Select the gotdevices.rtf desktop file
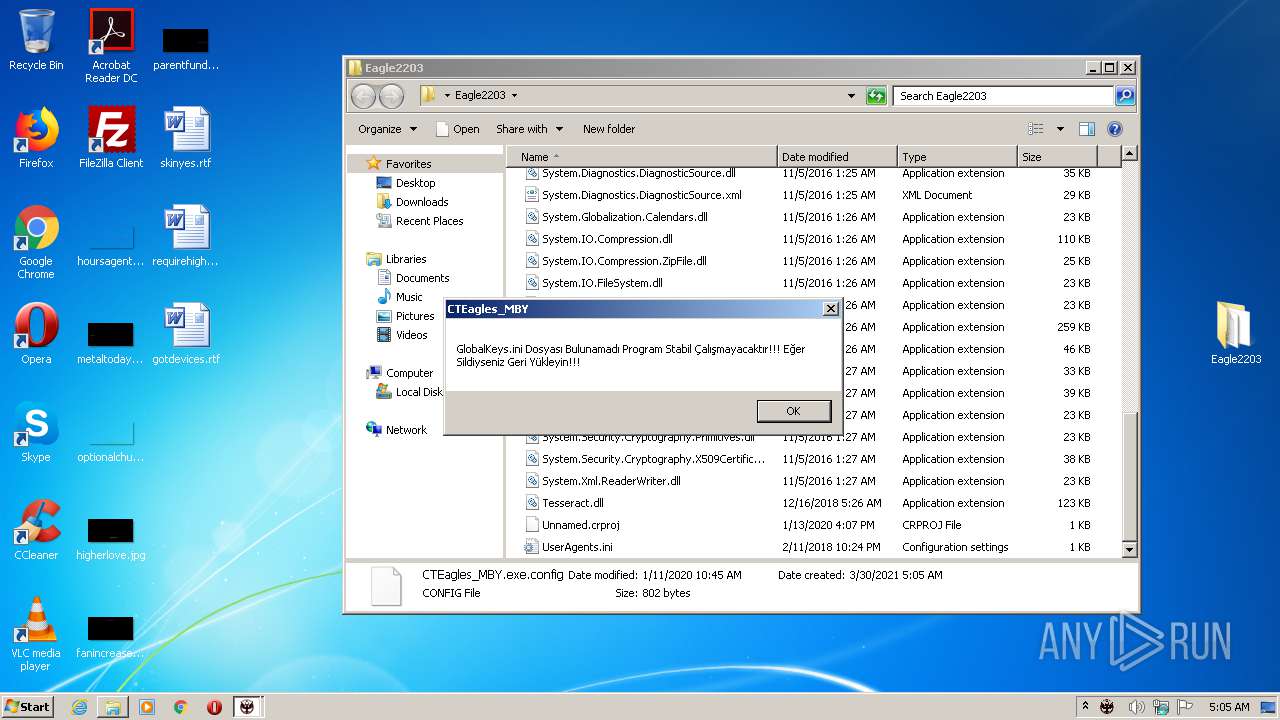 tap(186, 334)
